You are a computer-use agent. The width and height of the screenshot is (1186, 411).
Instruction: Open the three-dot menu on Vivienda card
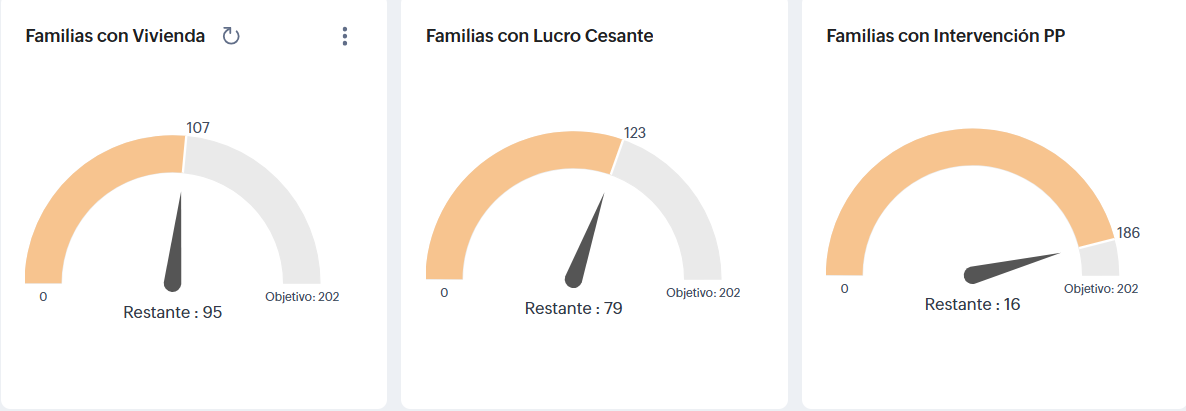tap(345, 37)
